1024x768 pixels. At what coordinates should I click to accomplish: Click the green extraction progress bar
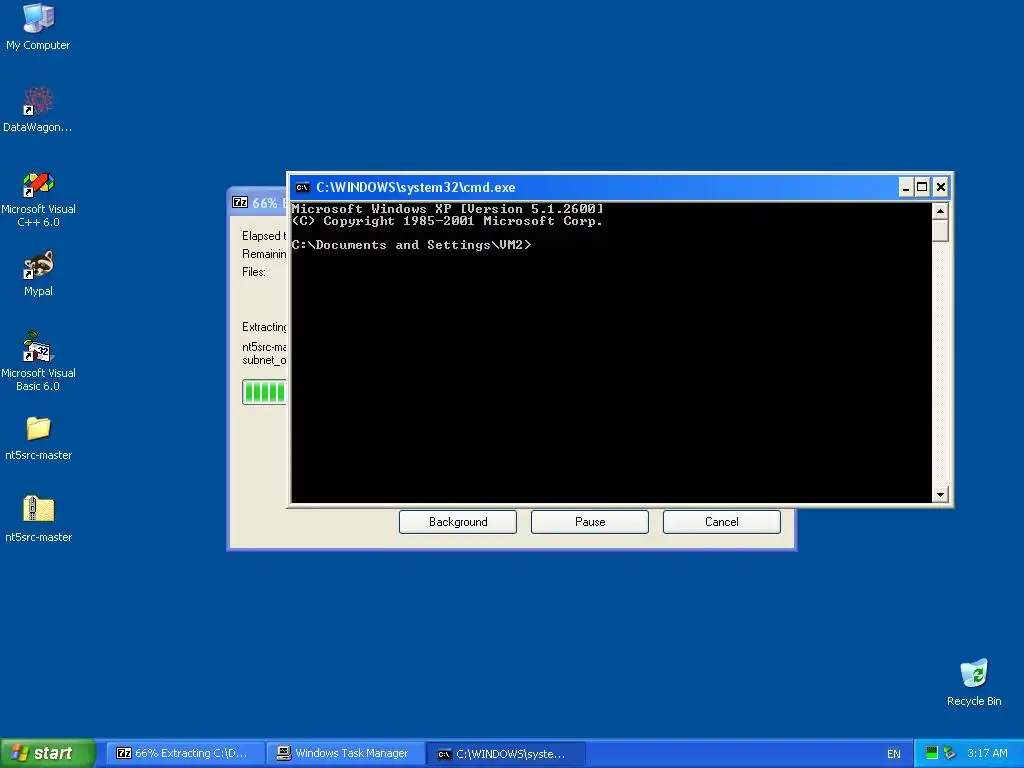[x=264, y=392]
